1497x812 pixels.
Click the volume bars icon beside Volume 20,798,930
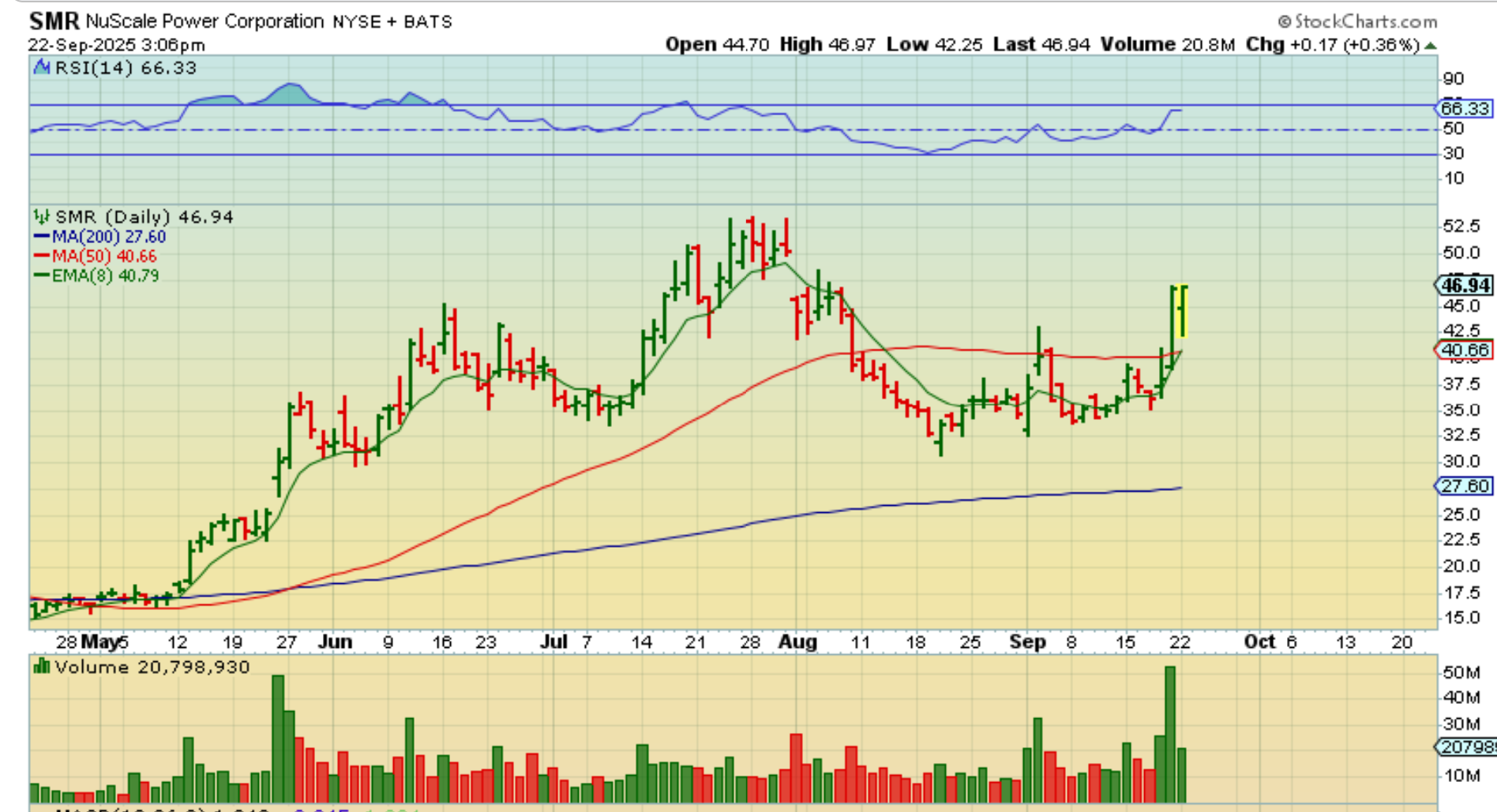42,668
